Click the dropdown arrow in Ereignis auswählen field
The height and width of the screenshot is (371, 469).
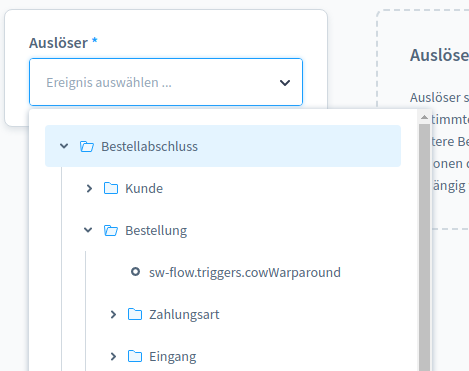pos(285,83)
